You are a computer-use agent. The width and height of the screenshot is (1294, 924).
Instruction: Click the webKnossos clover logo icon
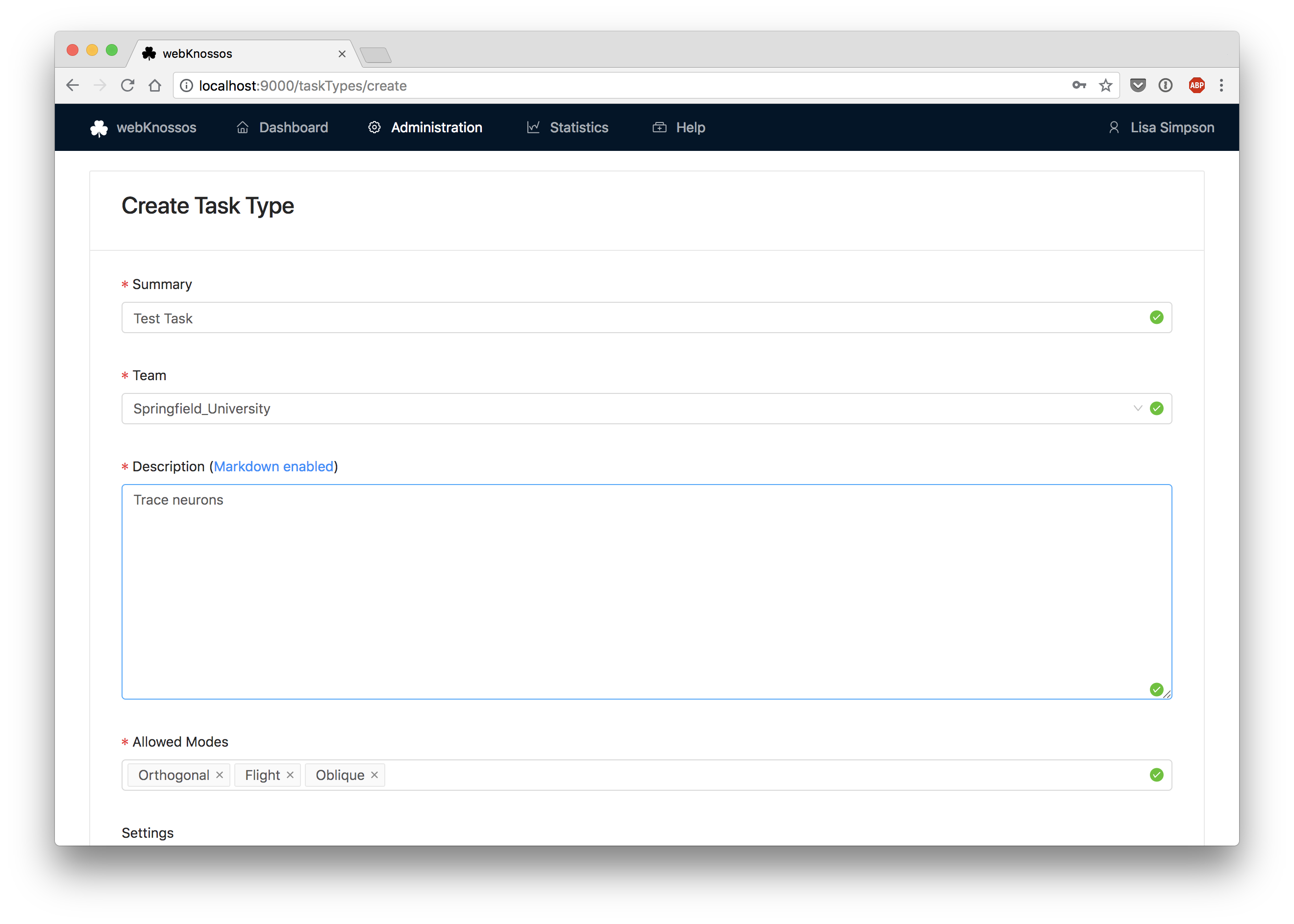click(x=99, y=128)
